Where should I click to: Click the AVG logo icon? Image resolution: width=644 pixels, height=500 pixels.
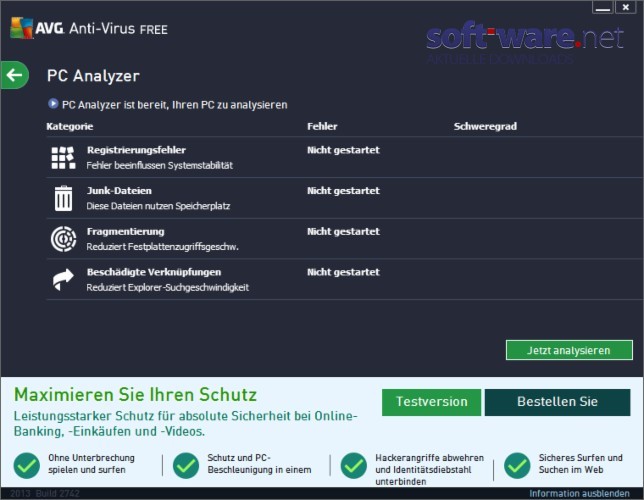(x=21, y=28)
